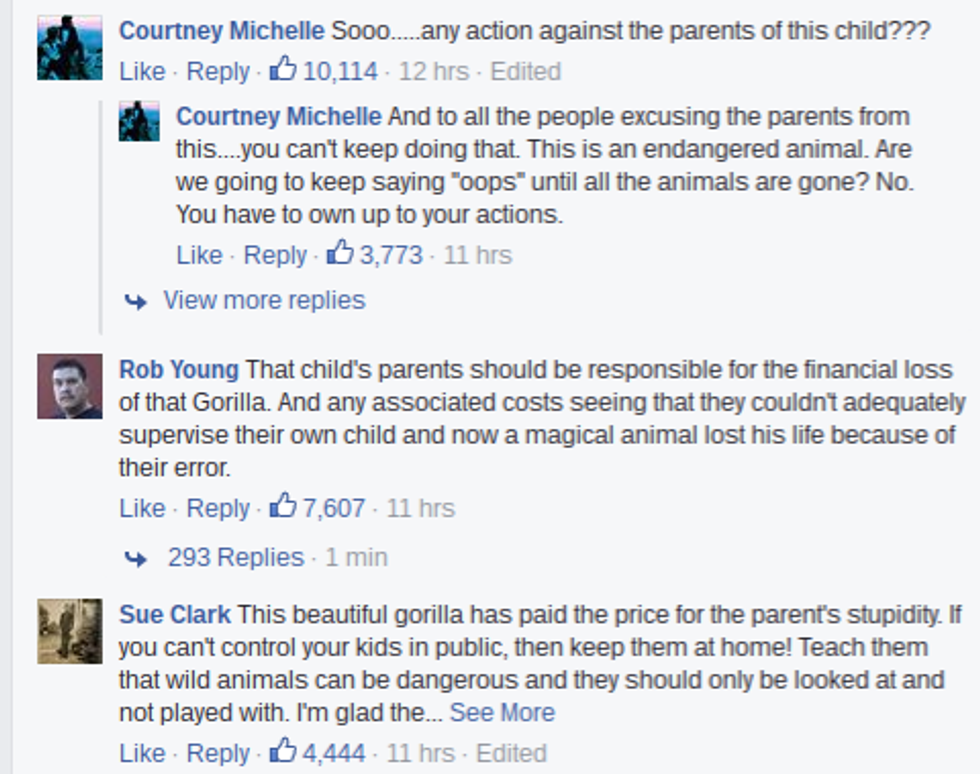Click thumbs-up icon showing 7,607 likes
This screenshot has width=980, height=774.
click(x=284, y=507)
